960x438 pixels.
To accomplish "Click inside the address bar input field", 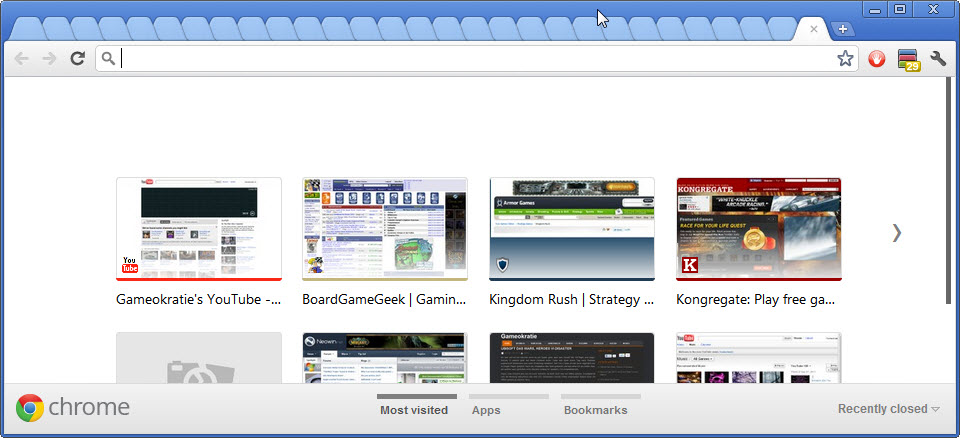I will (478, 59).
